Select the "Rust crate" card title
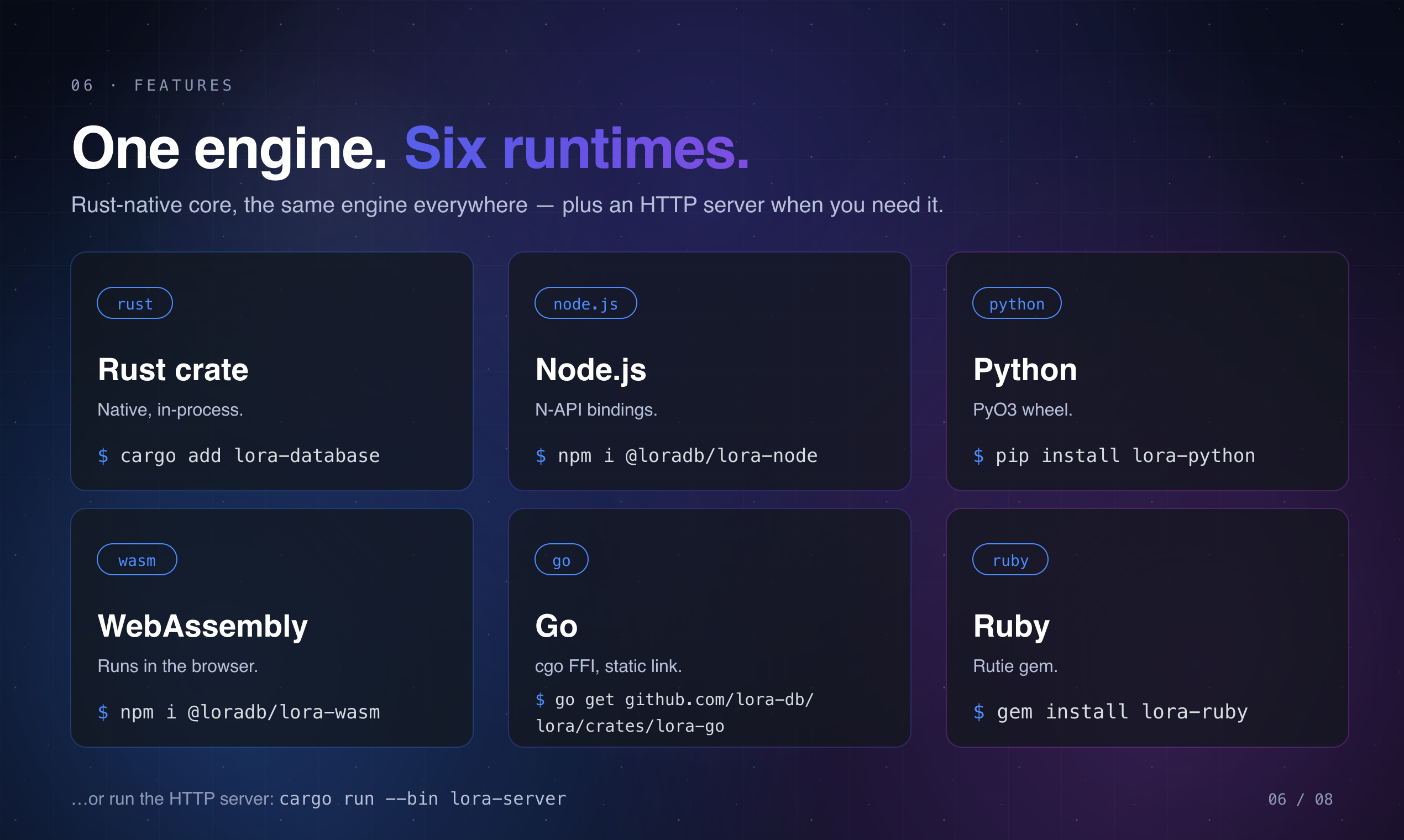Screen dimensions: 1404x840 (x=172, y=370)
